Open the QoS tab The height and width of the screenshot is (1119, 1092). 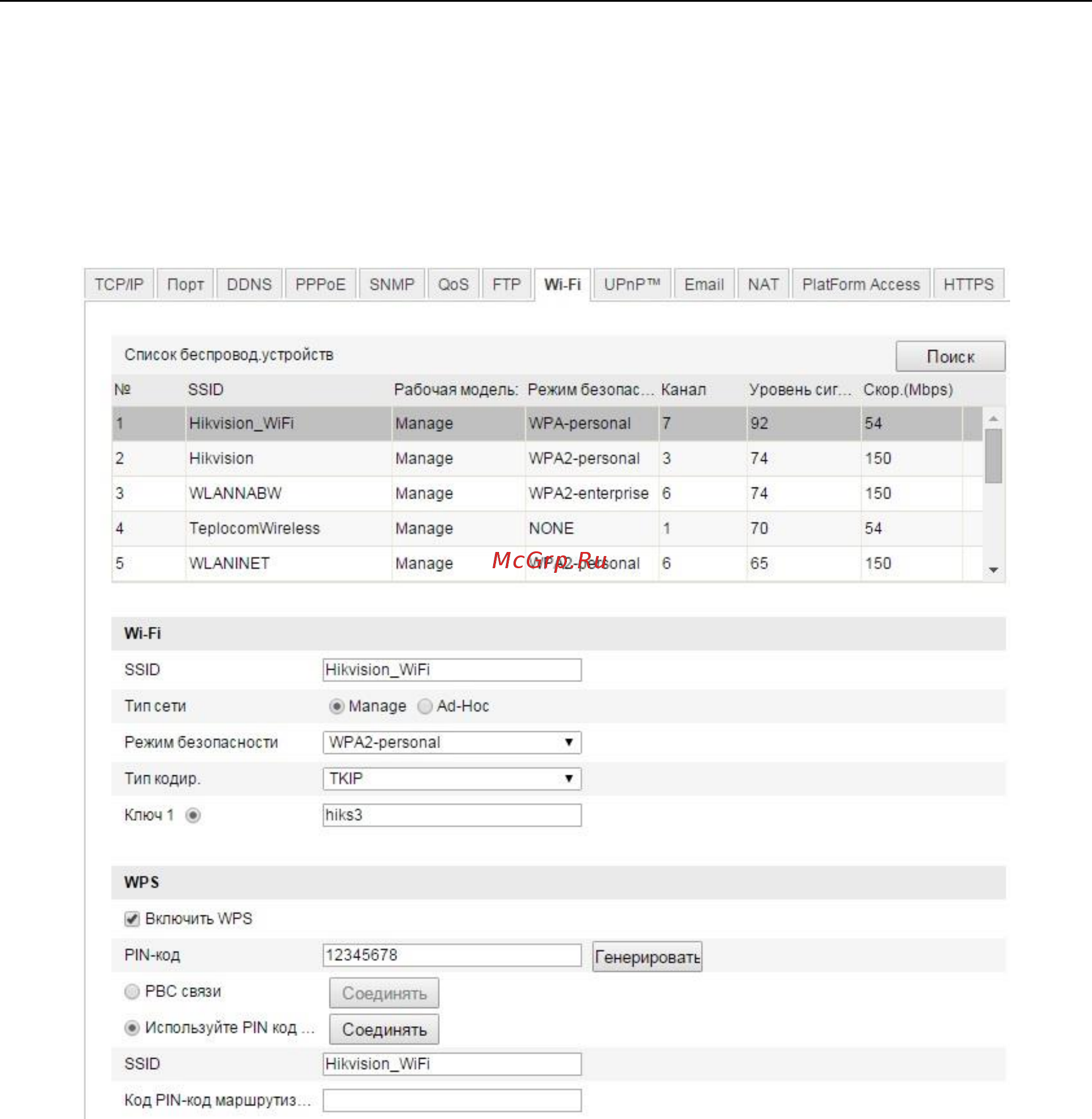tap(453, 284)
